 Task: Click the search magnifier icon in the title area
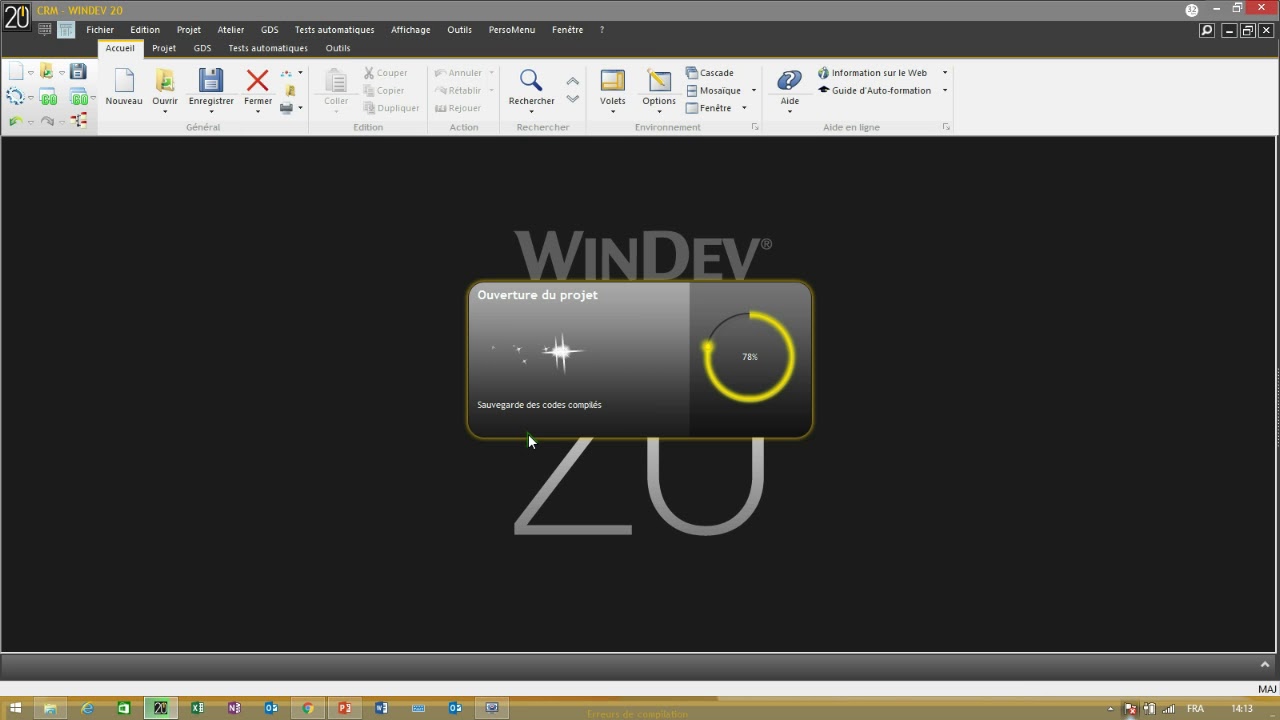coord(1207,31)
